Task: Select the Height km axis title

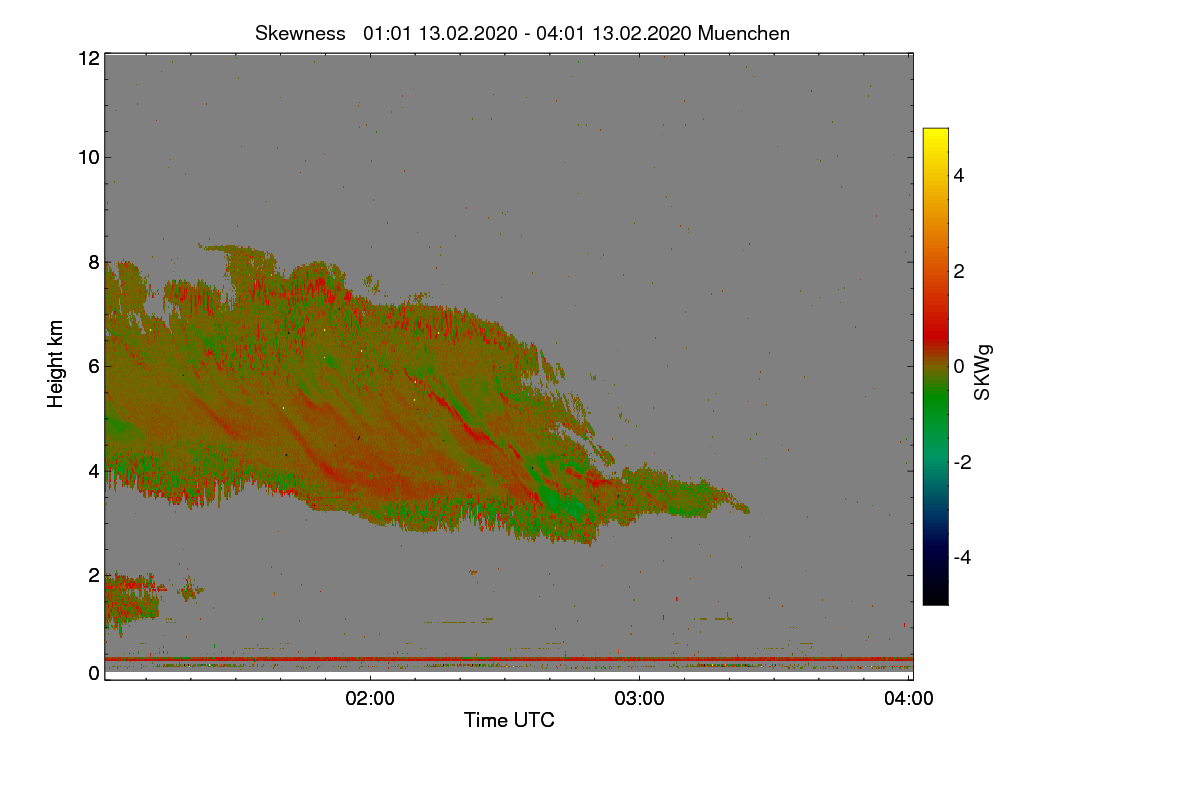Action: tap(56, 364)
